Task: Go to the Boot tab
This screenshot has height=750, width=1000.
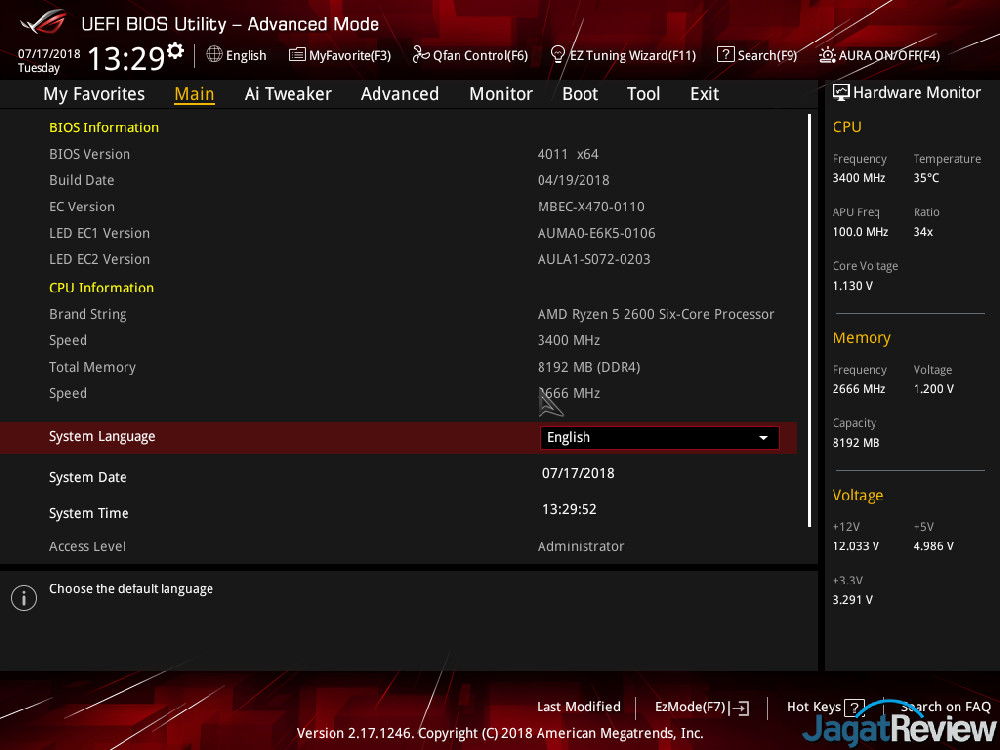Action: point(580,94)
